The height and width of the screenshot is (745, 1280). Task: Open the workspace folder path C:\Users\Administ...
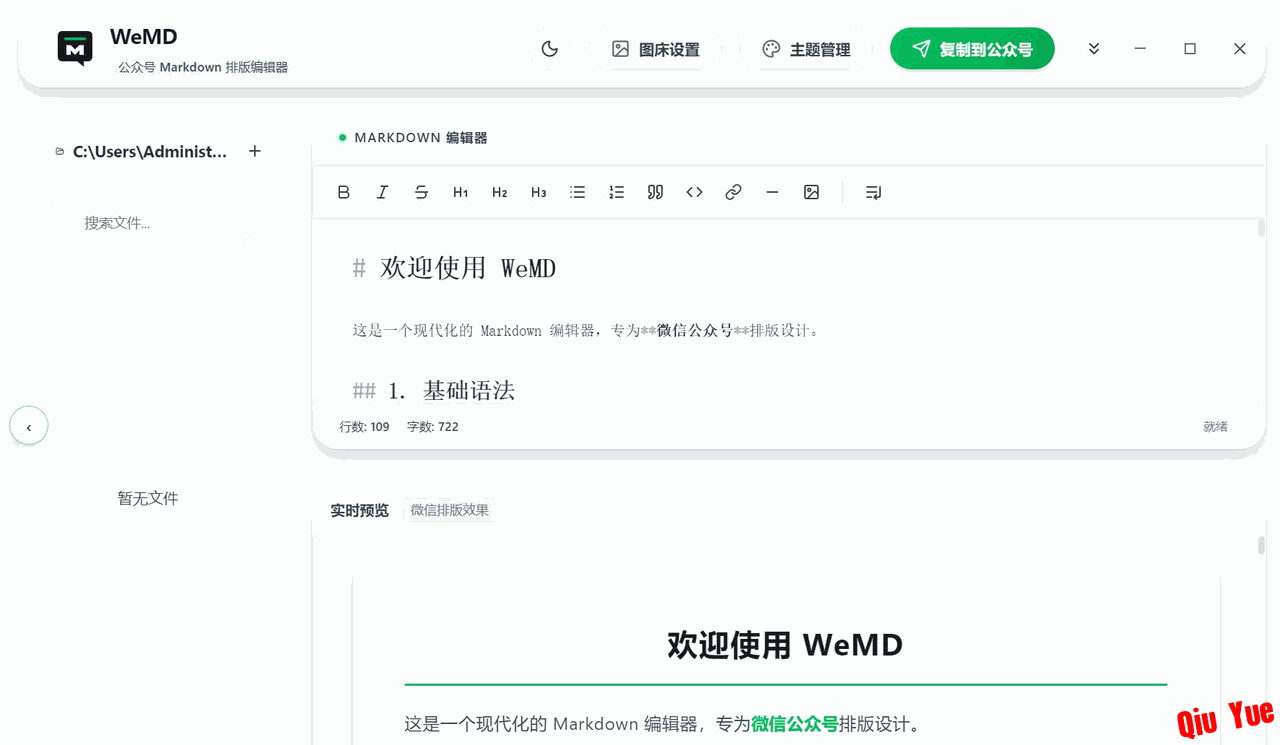(x=150, y=152)
